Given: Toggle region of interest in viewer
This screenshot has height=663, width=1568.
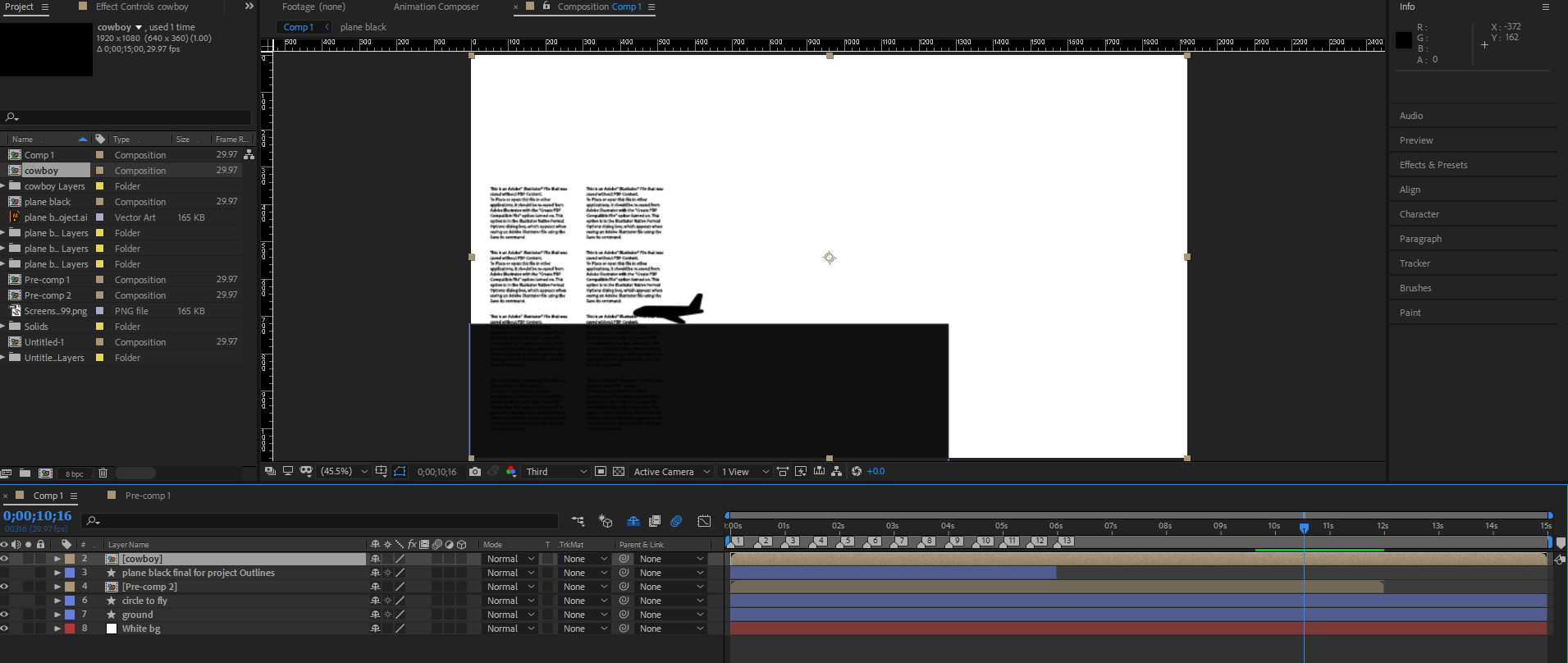Looking at the screenshot, I should pyautogui.click(x=601, y=471).
